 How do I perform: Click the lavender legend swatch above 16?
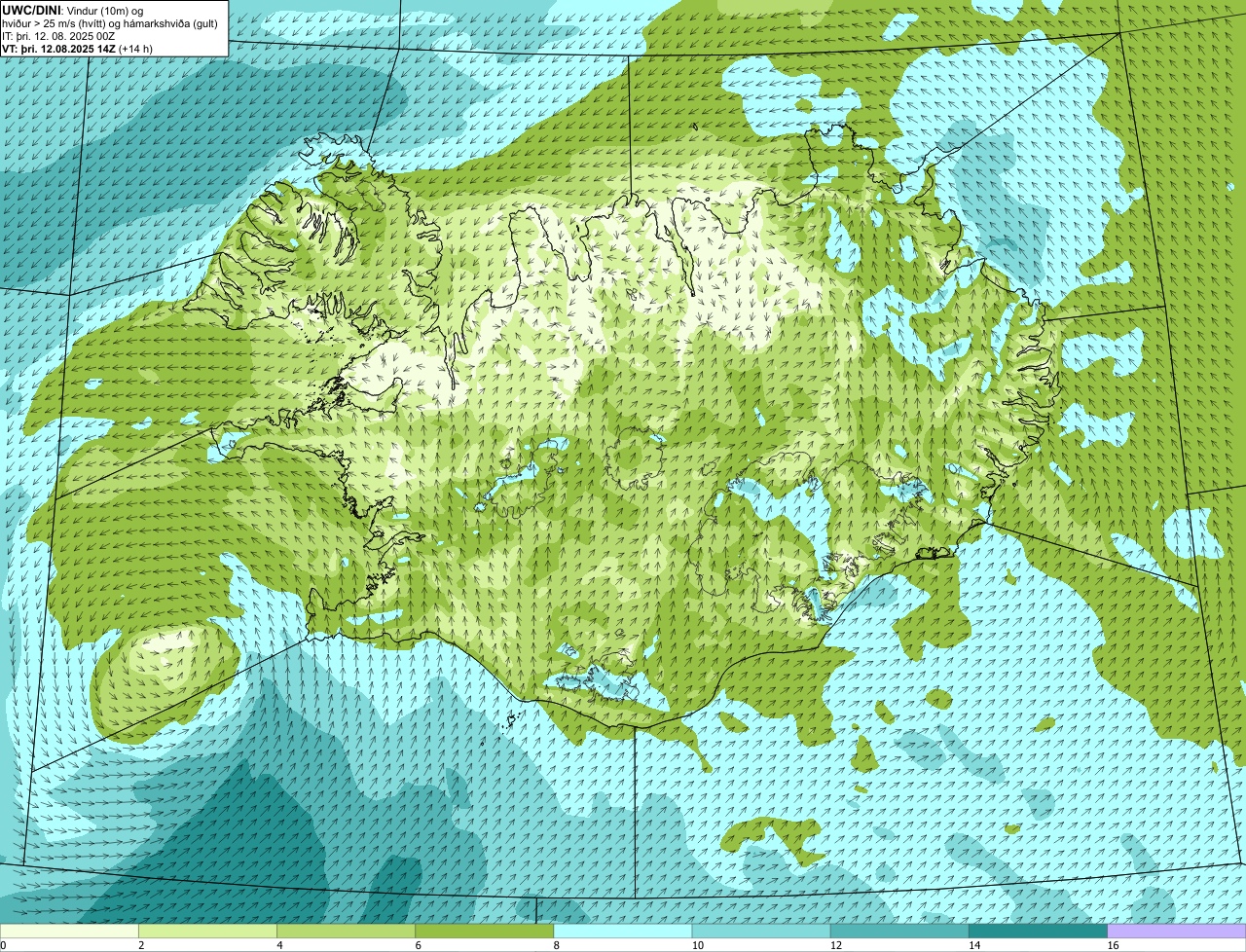[1177, 931]
